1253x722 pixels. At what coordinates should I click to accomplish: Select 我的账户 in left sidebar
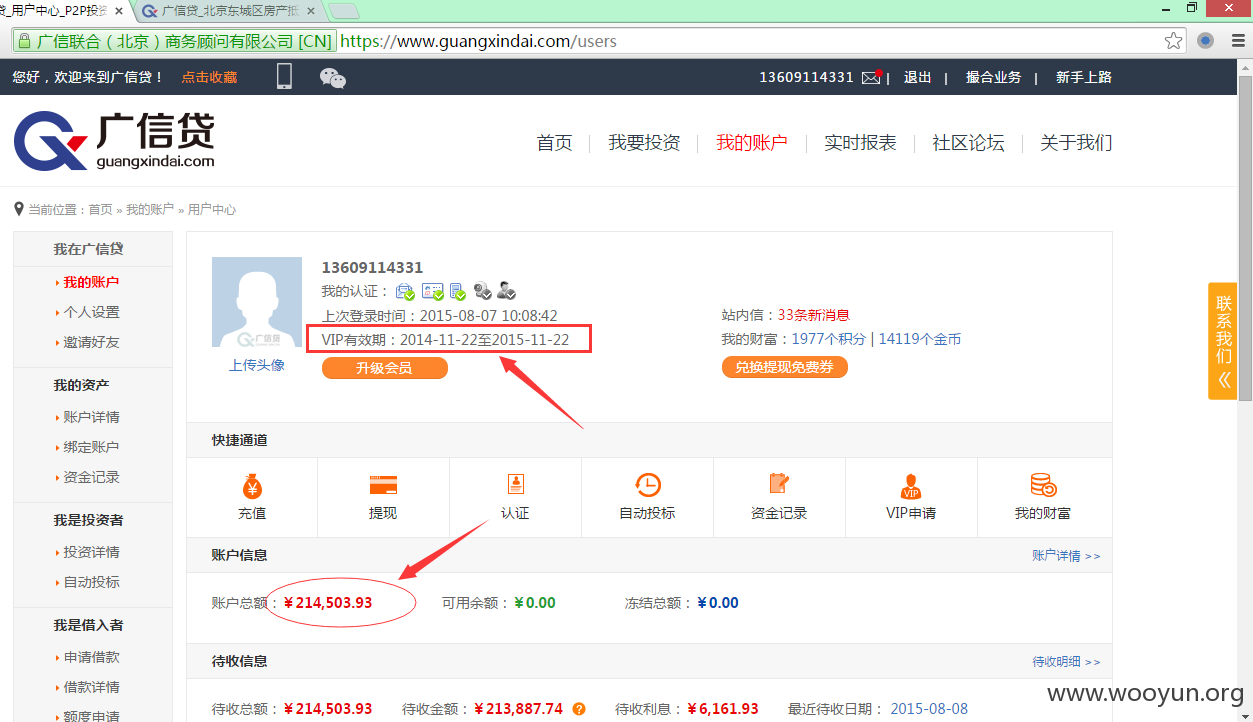(x=91, y=282)
